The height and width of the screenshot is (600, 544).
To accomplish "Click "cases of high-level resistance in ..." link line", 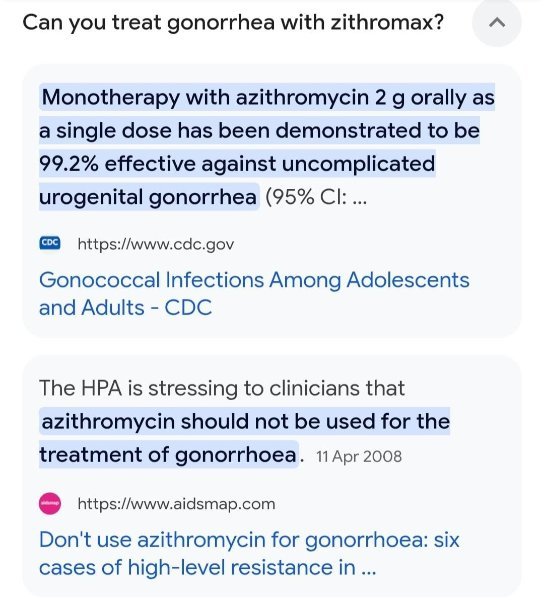I will point(208,567).
